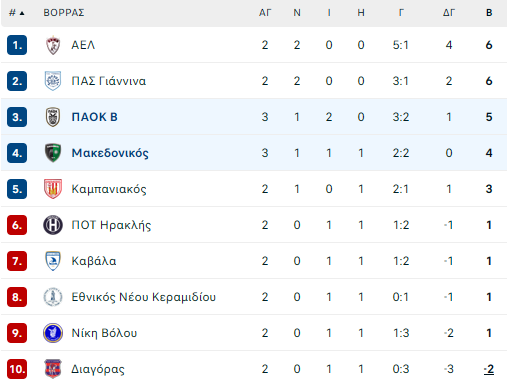Viewport: 507px width, 384px height.
Task: Open the Καβάλα club shield icon
Action: [x=53, y=261]
